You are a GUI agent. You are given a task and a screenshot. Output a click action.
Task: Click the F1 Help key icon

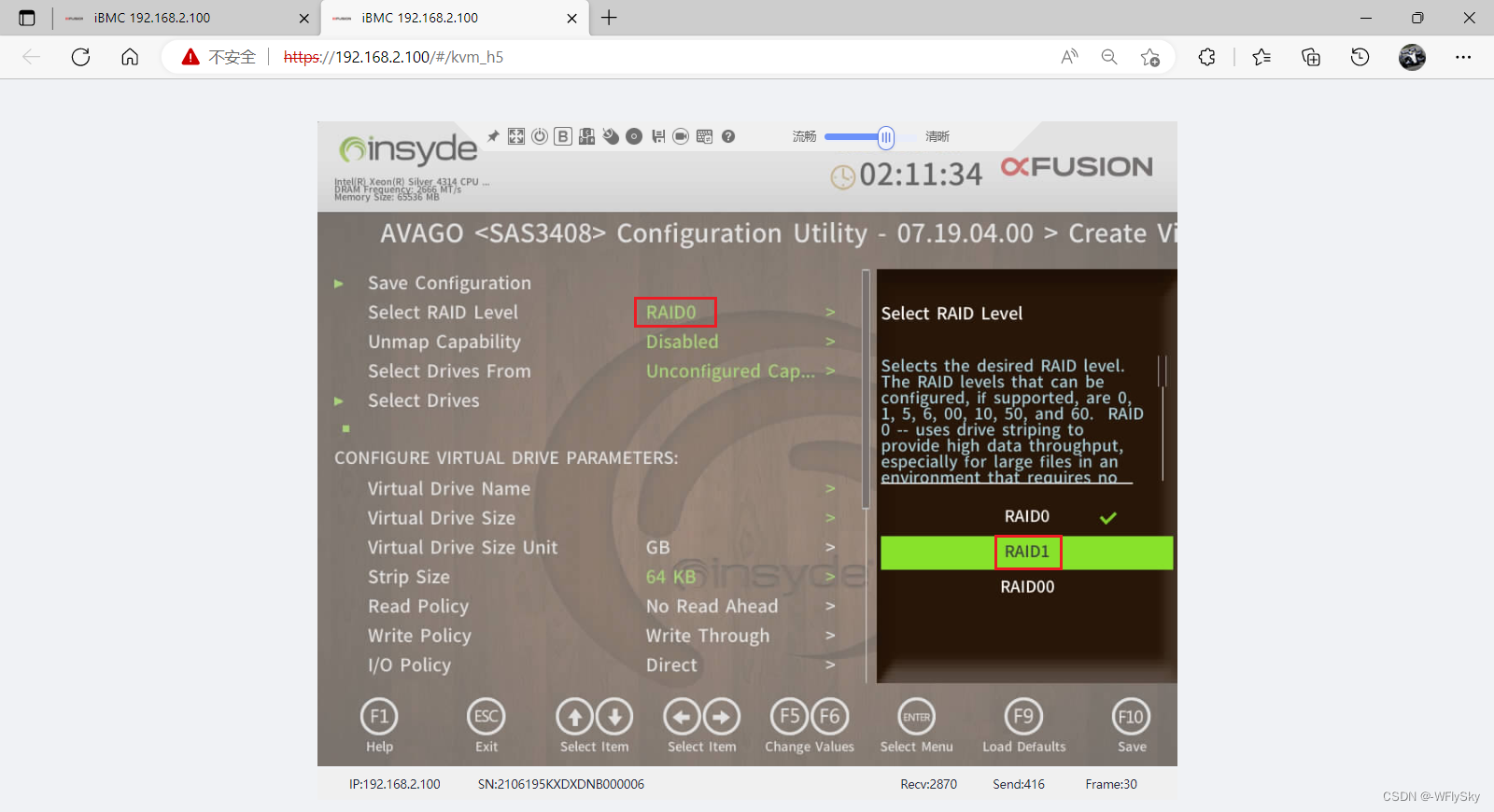[x=379, y=717]
